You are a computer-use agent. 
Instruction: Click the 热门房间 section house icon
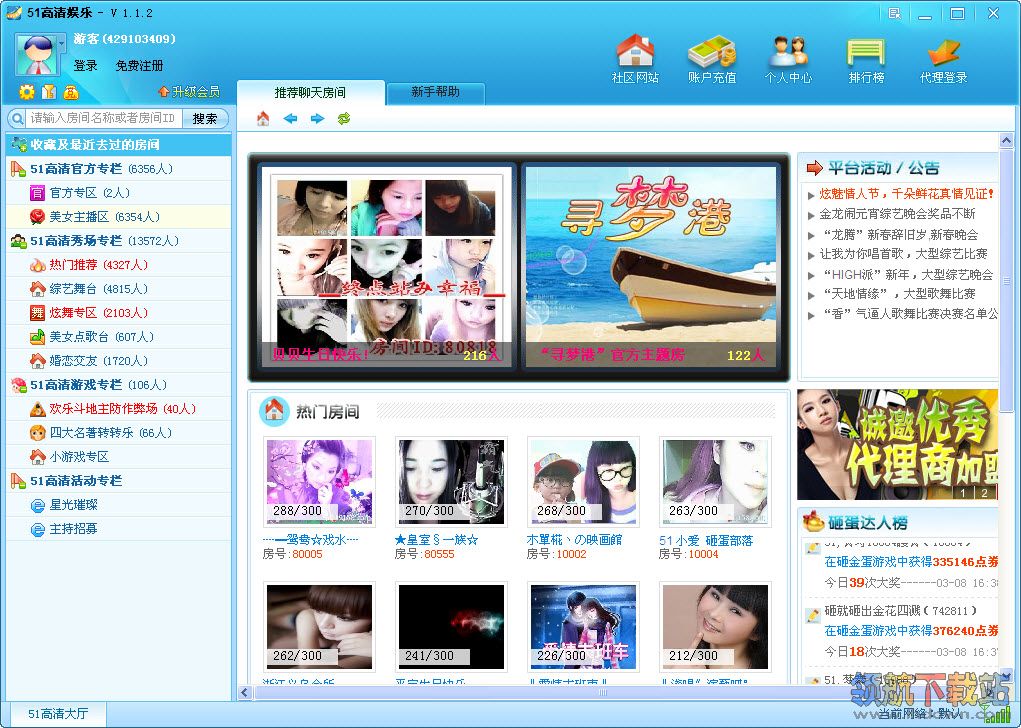(274, 410)
